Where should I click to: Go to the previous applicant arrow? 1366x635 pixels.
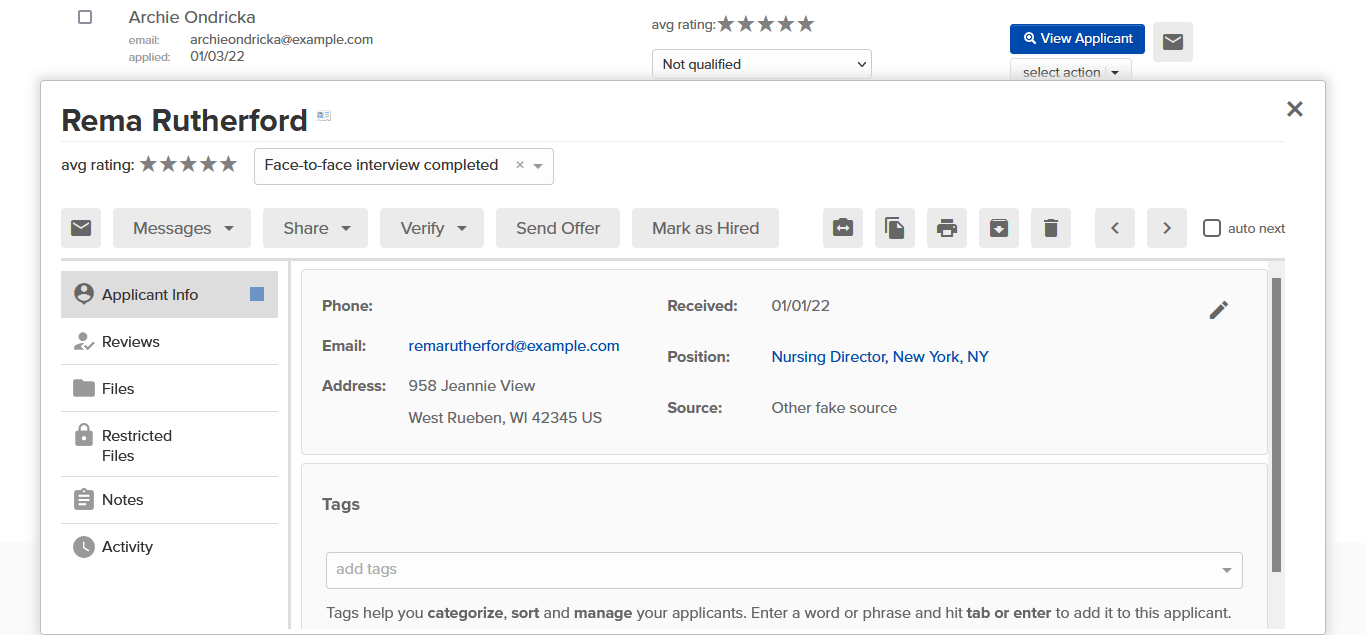click(1115, 228)
